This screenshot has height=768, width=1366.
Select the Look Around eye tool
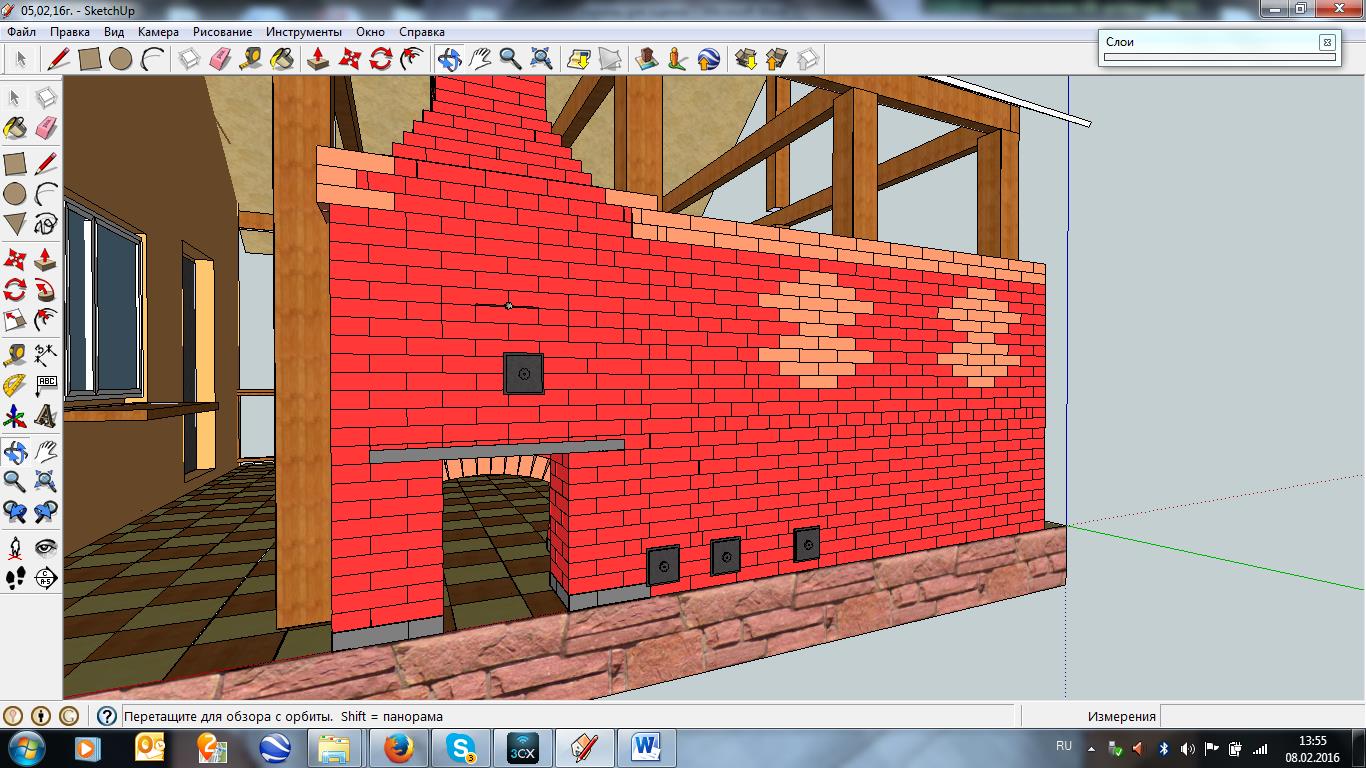point(46,547)
